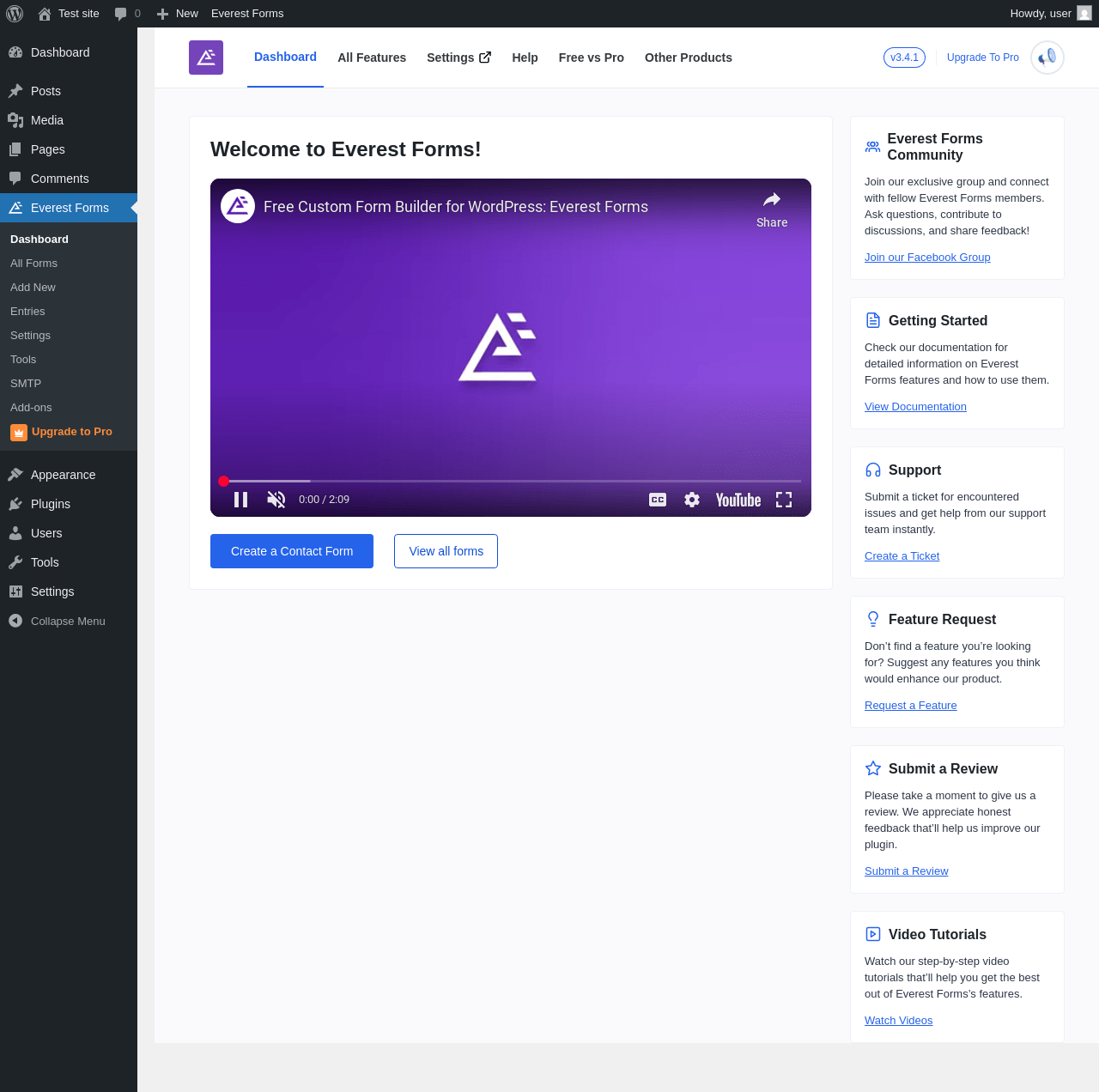Click the Comments icon in sidebar
Image resolution: width=1099 pixels, height=1092 pixels.
click(15, 179)
